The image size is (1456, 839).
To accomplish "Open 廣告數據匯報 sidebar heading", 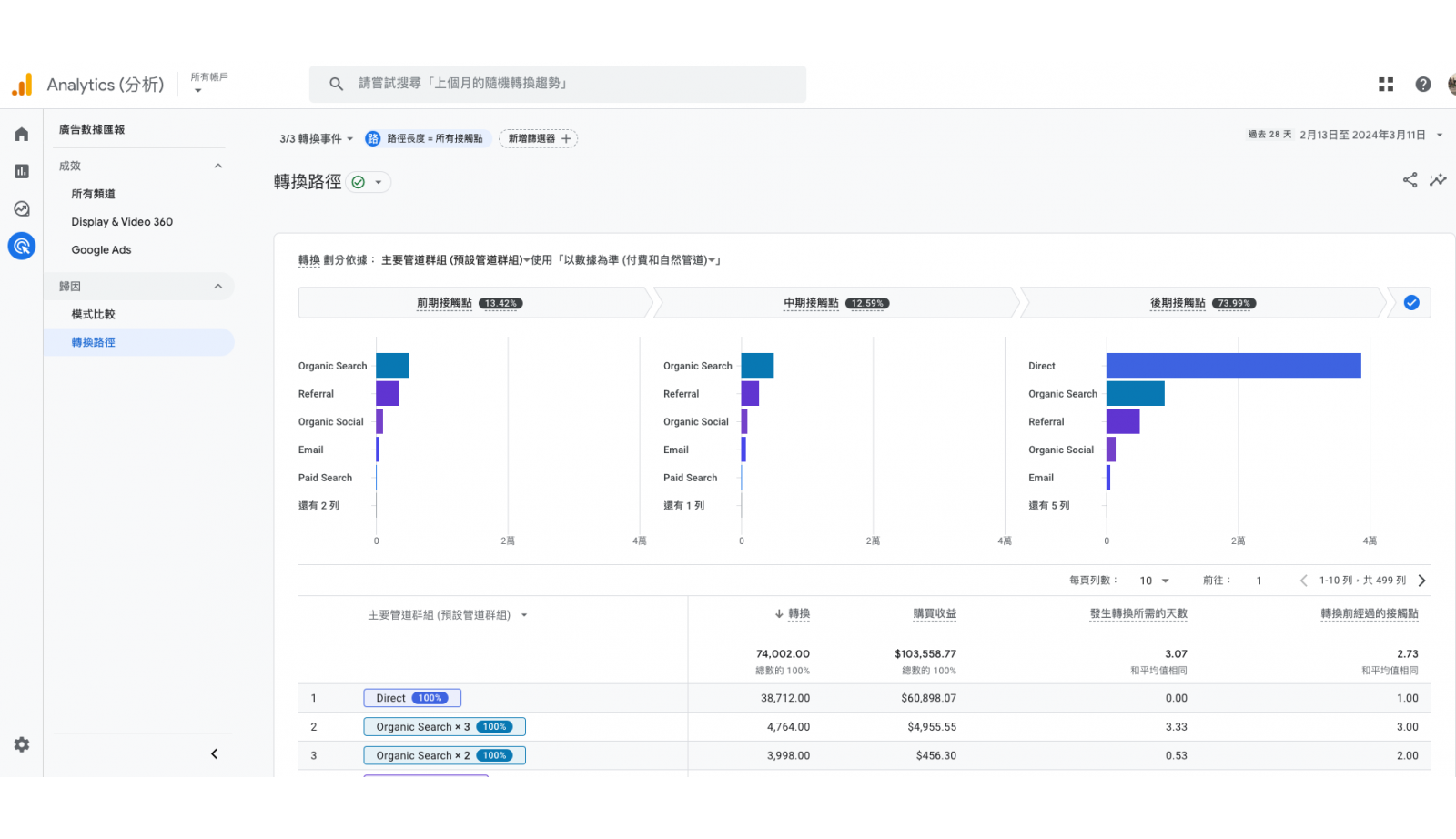I will (92, 129).
